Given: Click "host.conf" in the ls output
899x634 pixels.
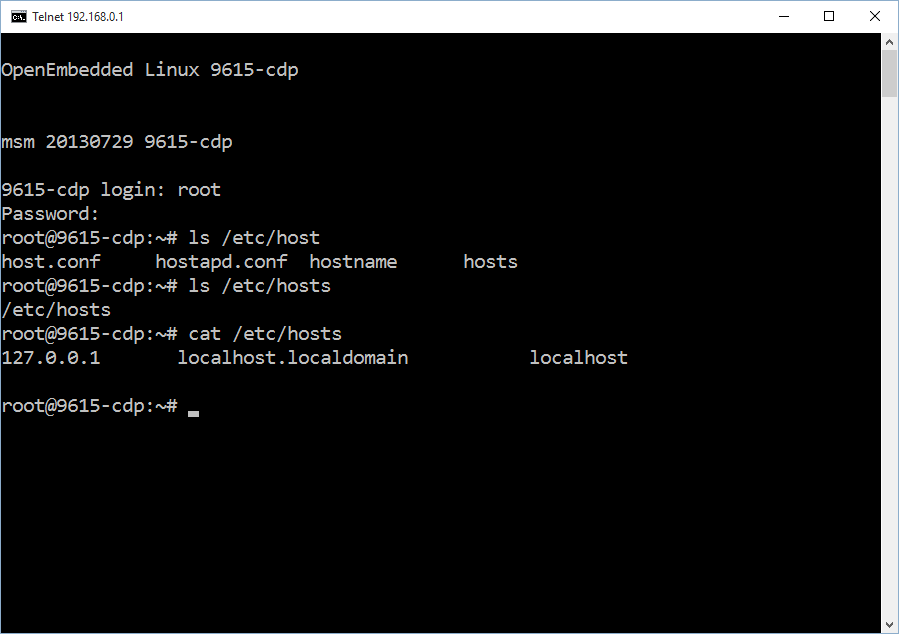Looking at the screenshot, I should pyautogui.click(x=51, y=262).
